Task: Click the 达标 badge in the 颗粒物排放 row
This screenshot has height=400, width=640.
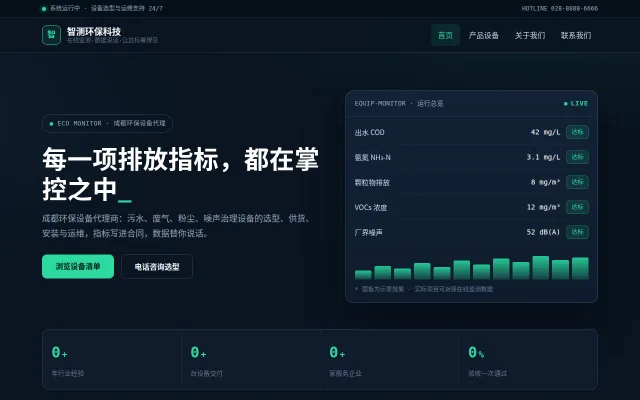Action: (577, 182)
